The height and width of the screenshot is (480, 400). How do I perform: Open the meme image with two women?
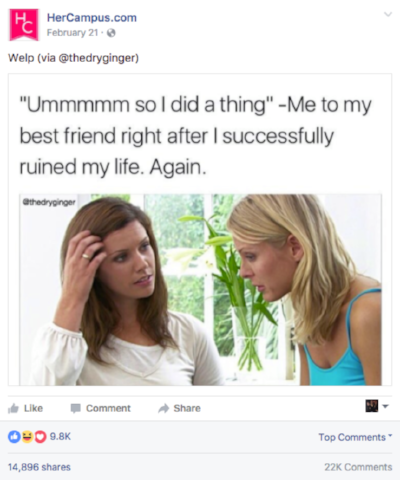[200, 290]
